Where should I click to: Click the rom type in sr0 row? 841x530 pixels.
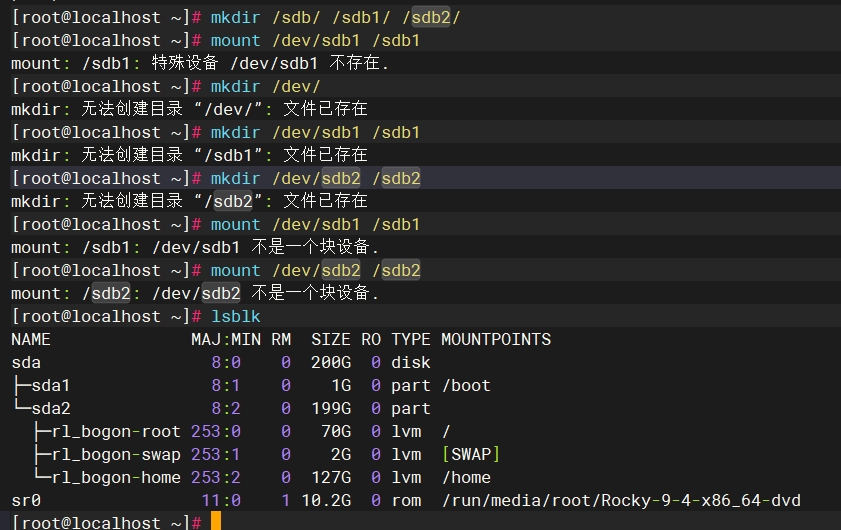(405, 501)
